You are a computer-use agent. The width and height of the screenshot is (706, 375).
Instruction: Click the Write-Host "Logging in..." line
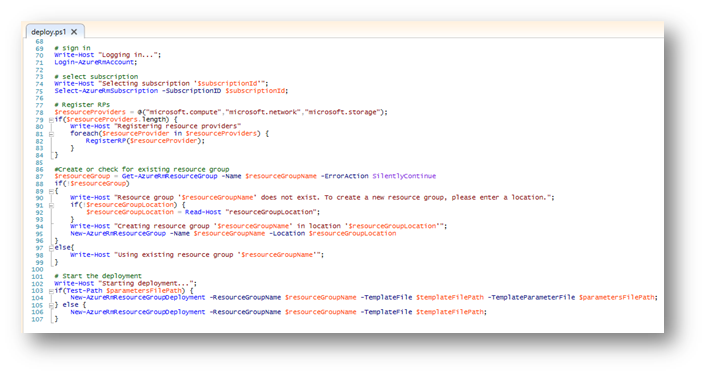(107, 55)
